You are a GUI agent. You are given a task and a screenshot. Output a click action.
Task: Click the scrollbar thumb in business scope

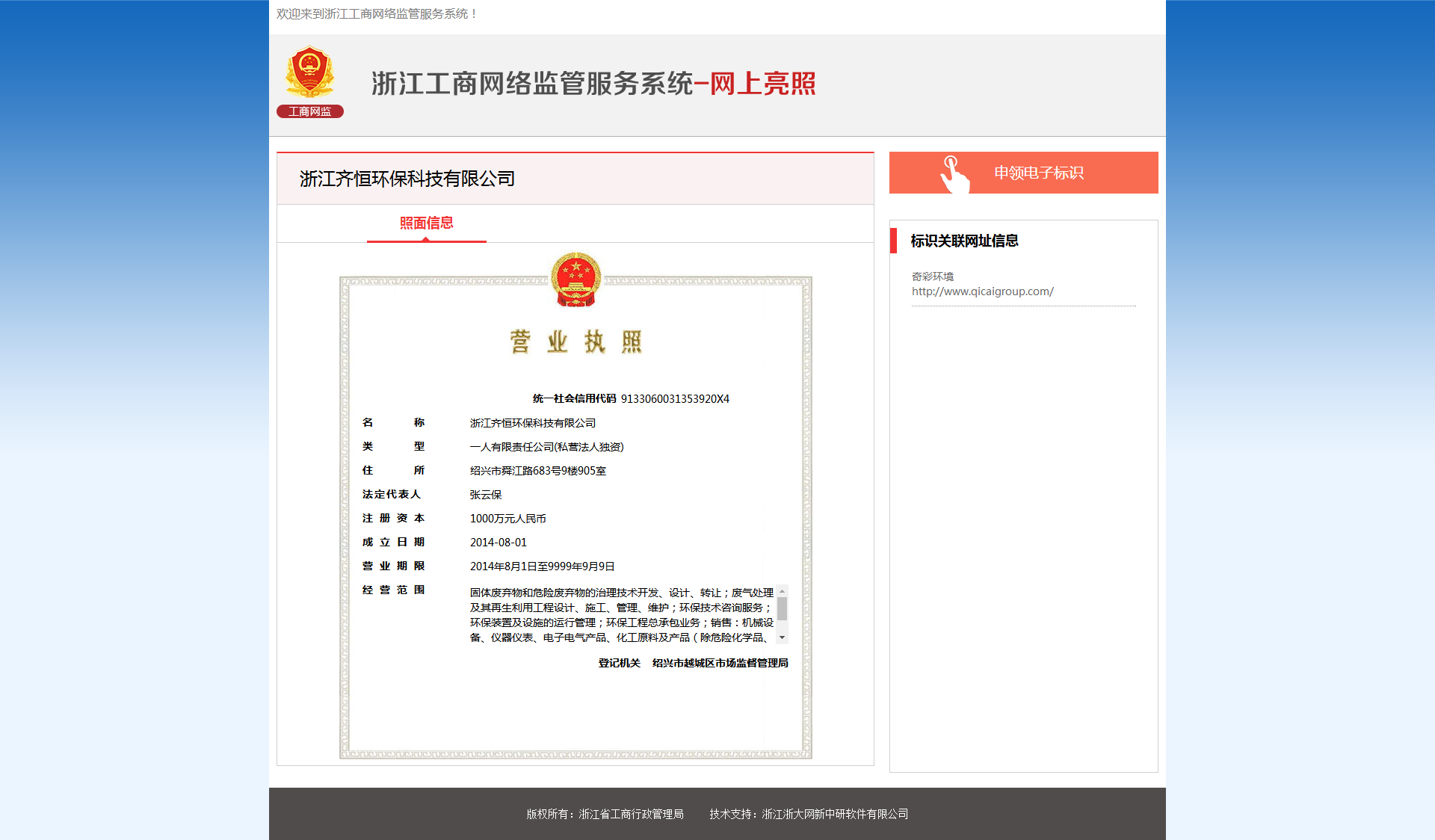click(782, 609)
